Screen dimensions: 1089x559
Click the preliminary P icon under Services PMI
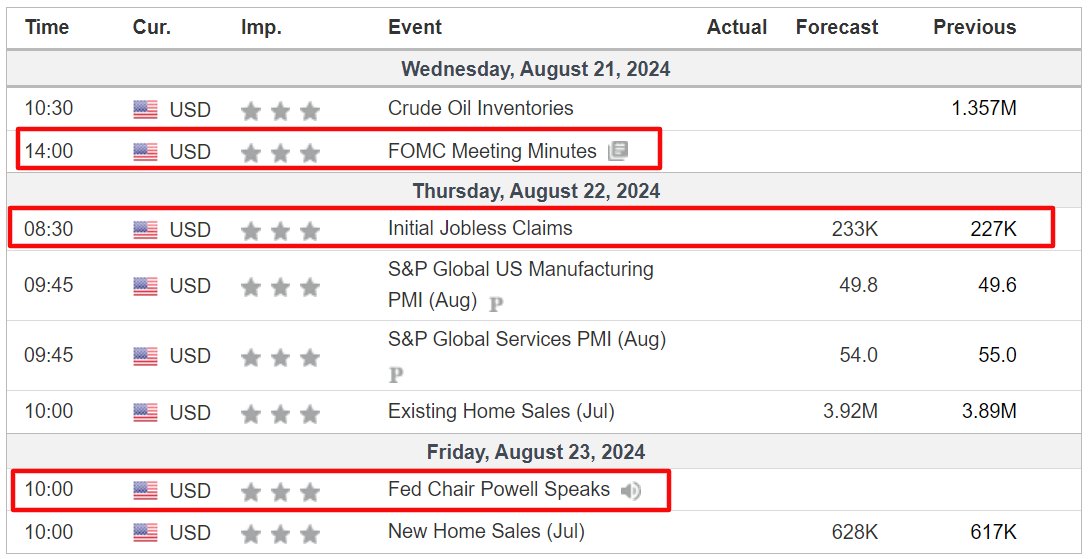click(396, 376)
